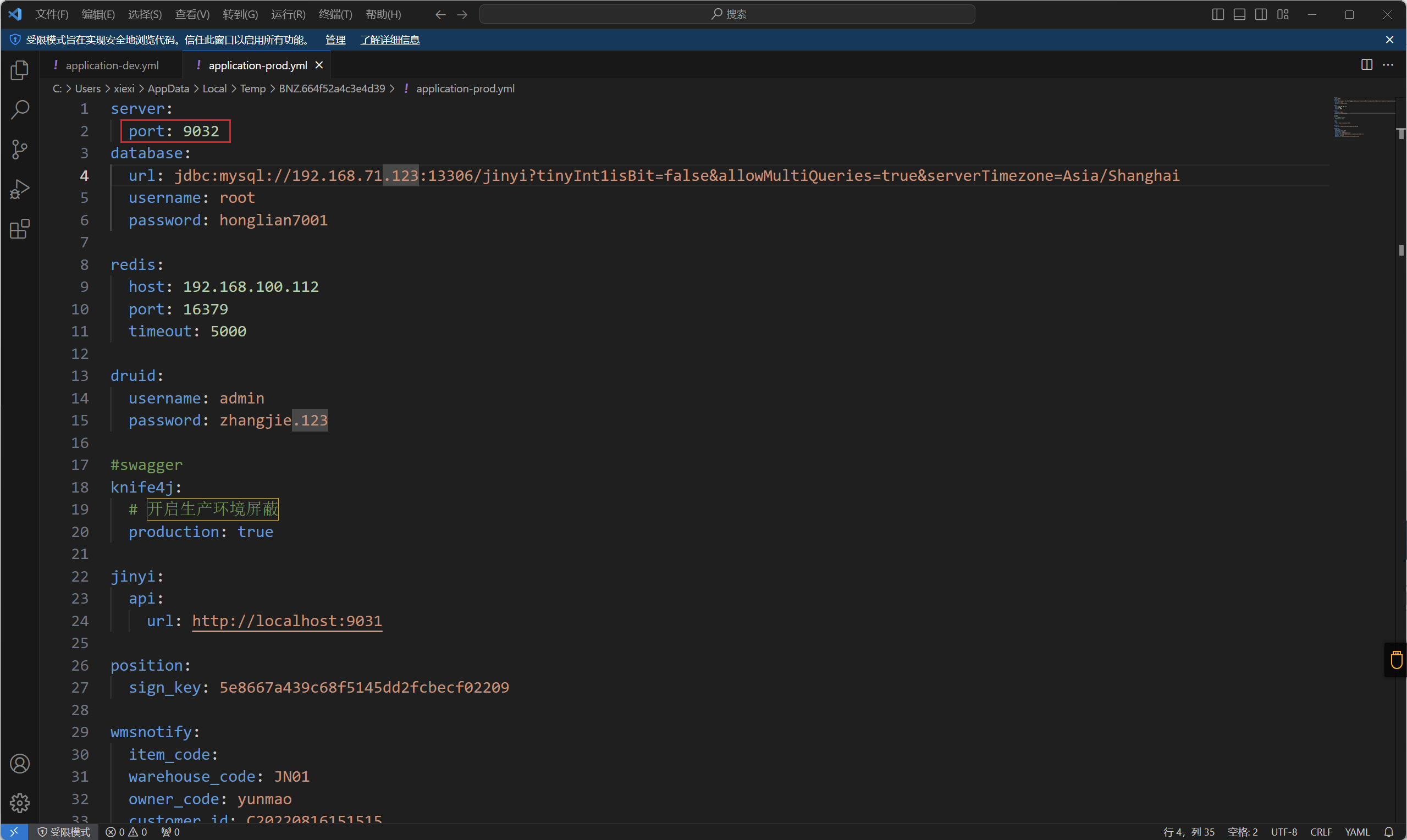Open the 编辑(E) menu
Screen dimensions: 1407x840
click(98, 14)
